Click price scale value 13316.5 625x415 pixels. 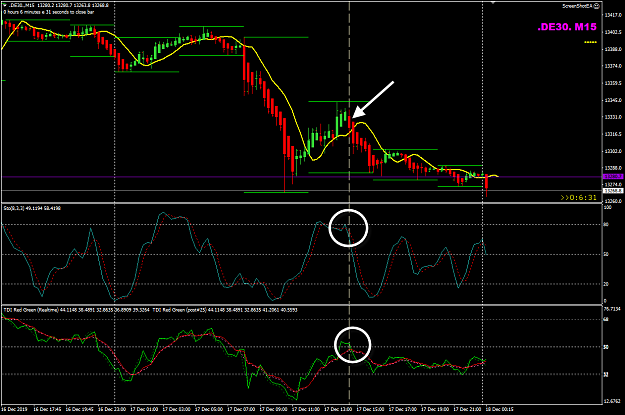613,134
